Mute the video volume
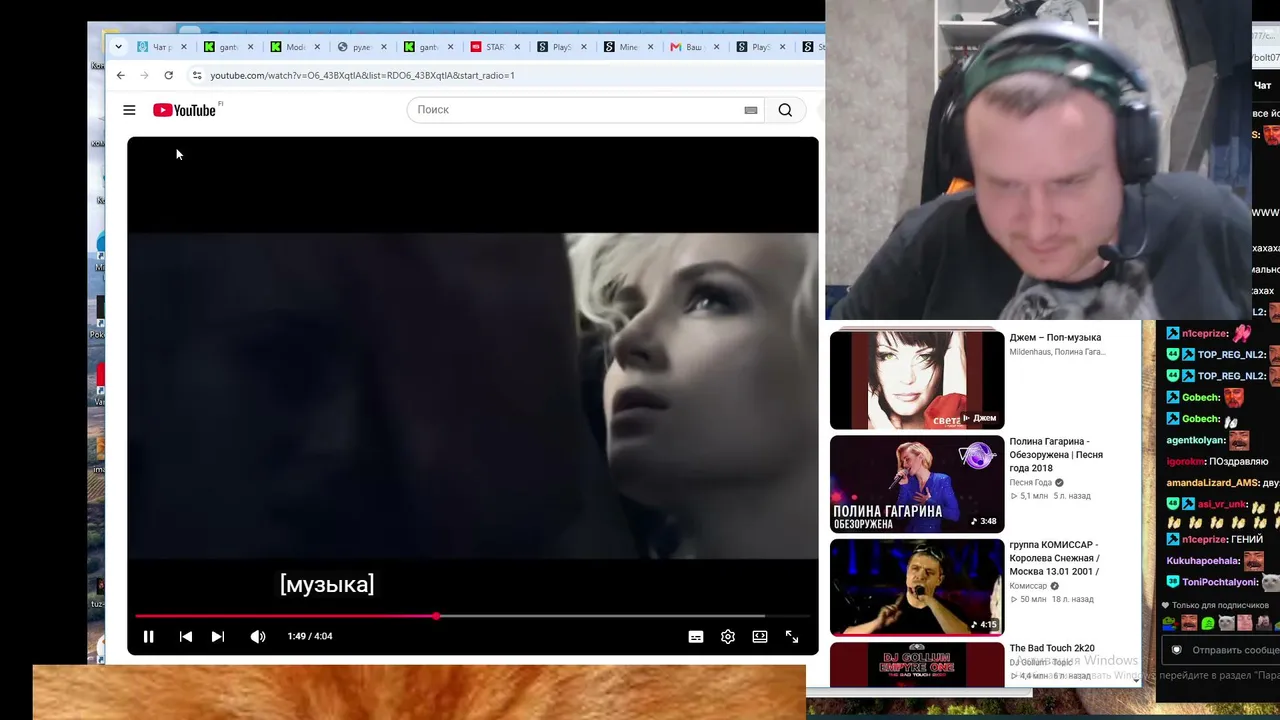Viewport: 1280px width, 720px height. click(x=258, y=636)
